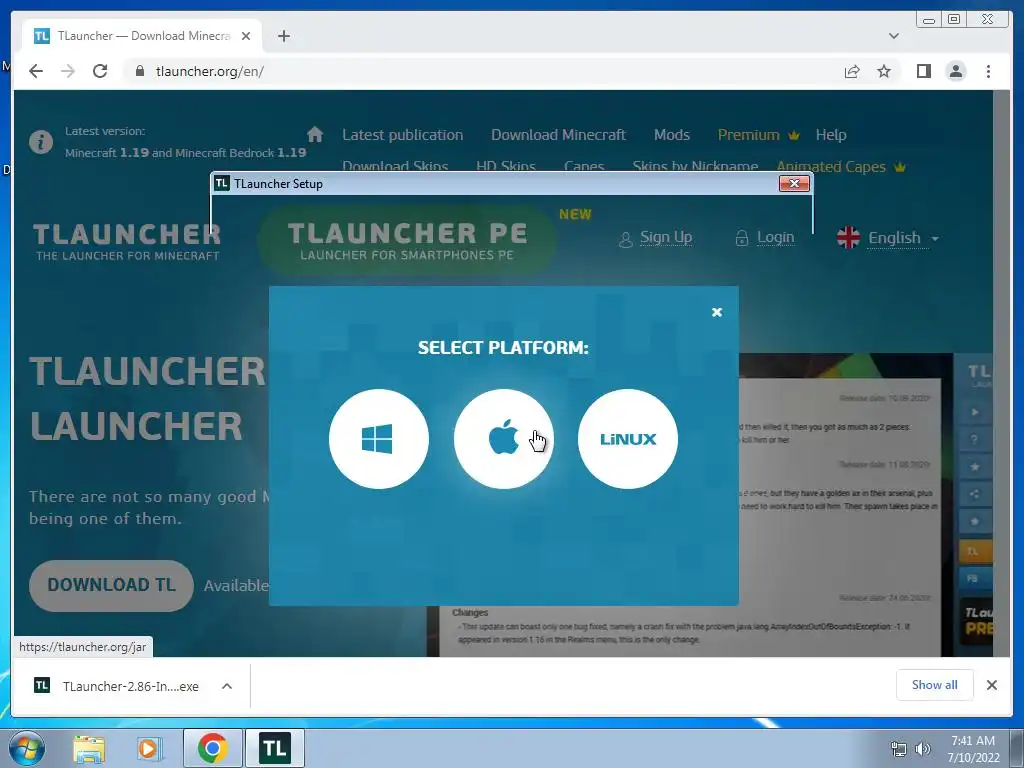Close the downloads bar

(x=991, y=685)
